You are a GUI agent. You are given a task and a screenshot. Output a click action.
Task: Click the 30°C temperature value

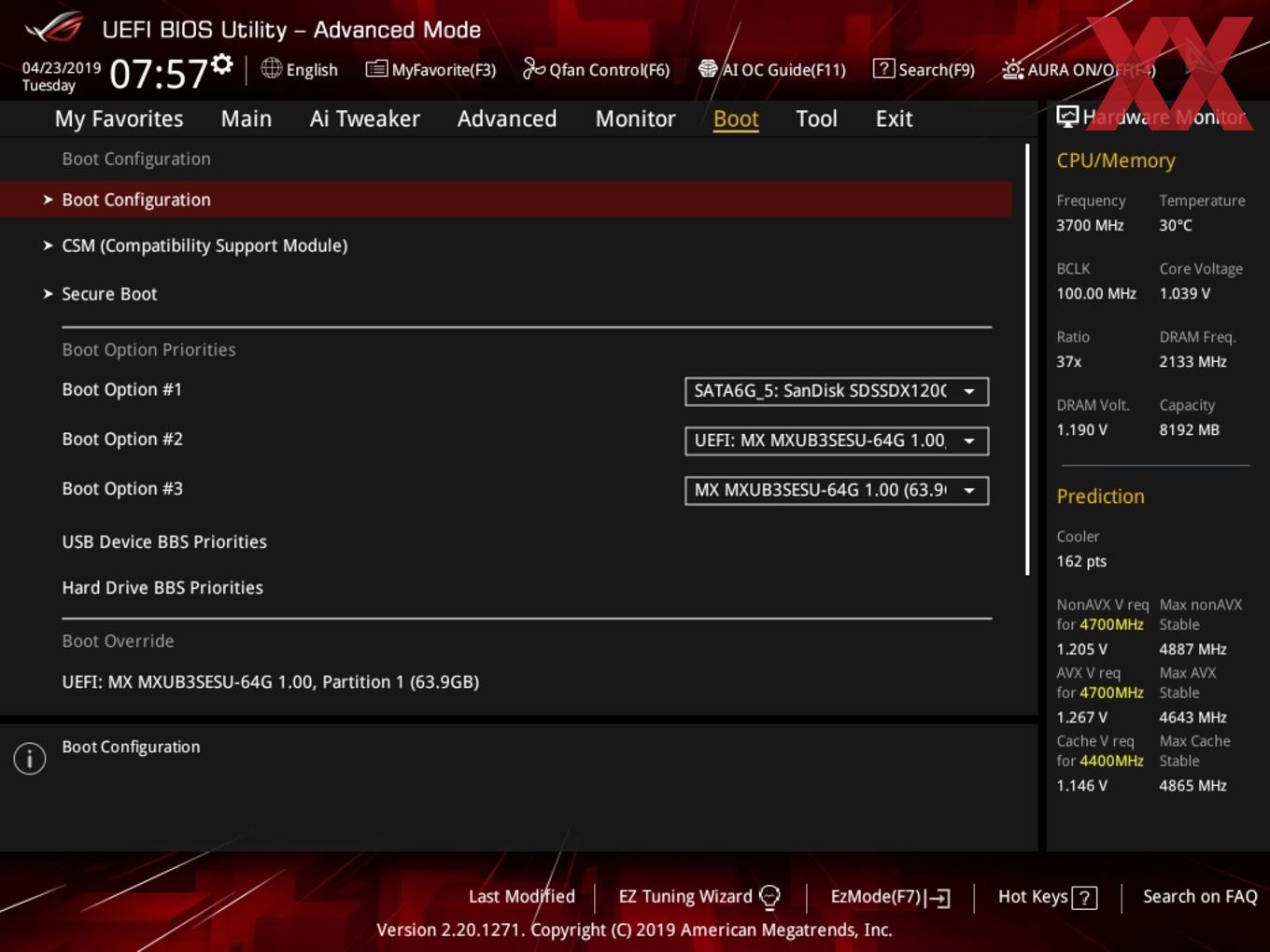[1176, 226]
